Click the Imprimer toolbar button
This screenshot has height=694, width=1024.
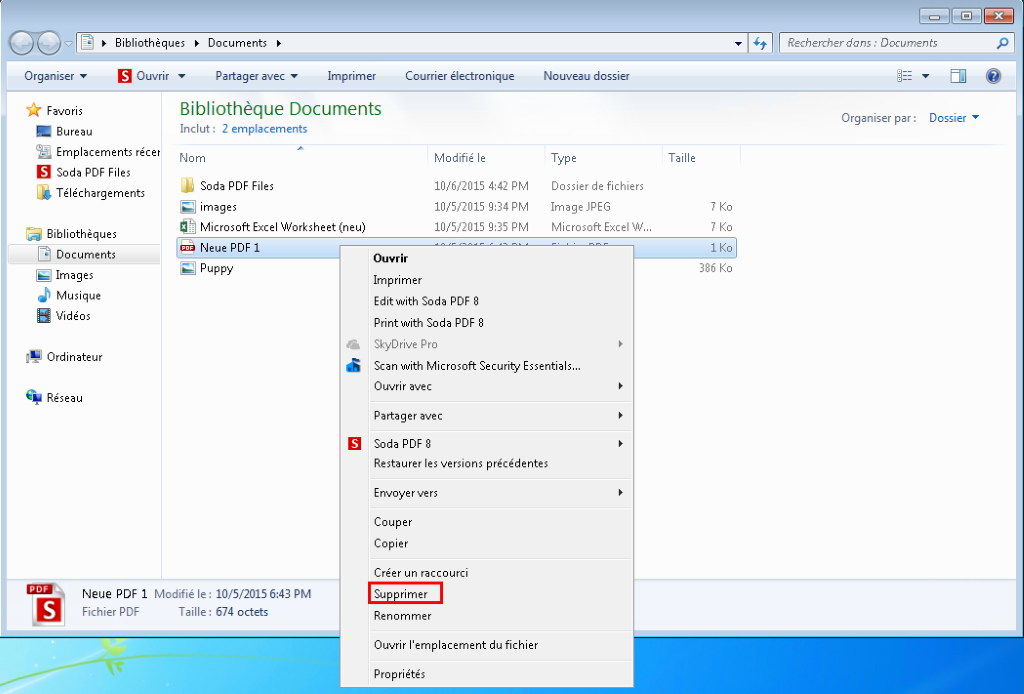(x=351, y=76)
